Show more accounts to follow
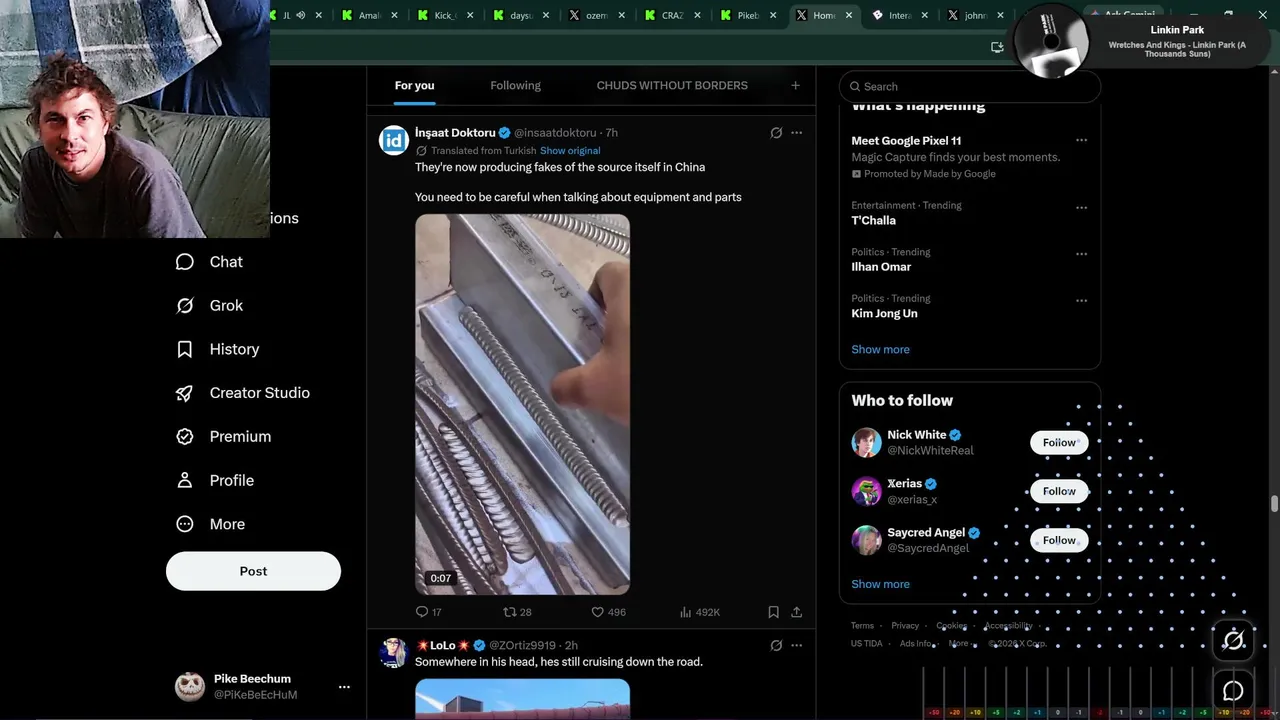Viewport: 1280px width, 720px height. (880, 584)
